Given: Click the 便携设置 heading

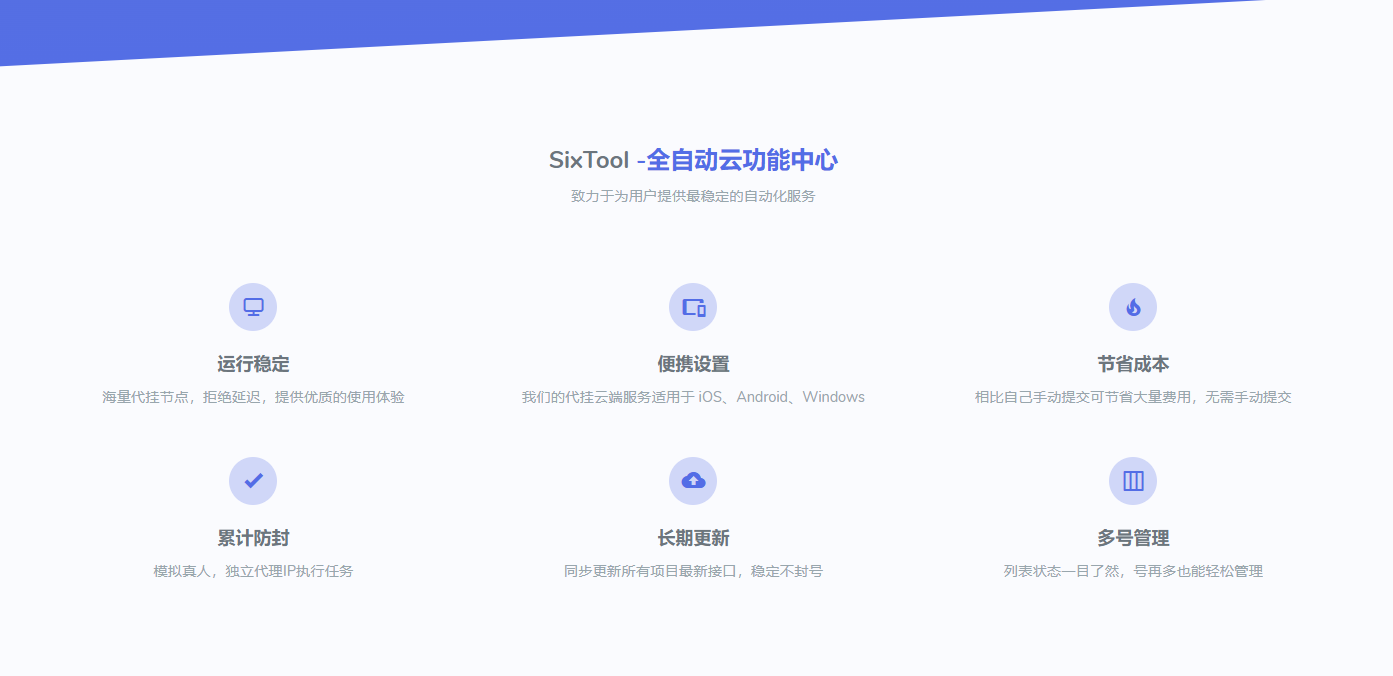Looking at the screenshot, I should [x=693, y=364].
